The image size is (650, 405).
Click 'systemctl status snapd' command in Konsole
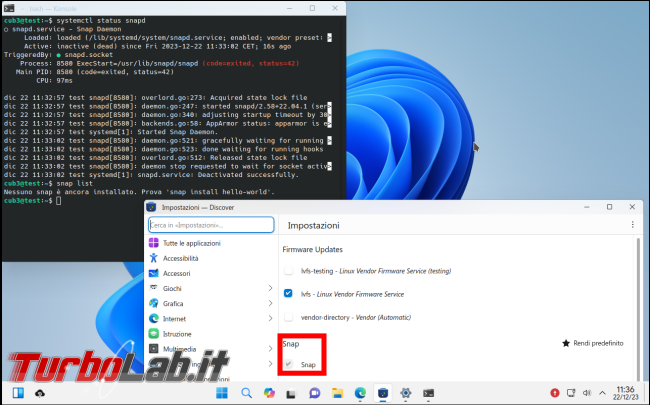pos(101,20)
